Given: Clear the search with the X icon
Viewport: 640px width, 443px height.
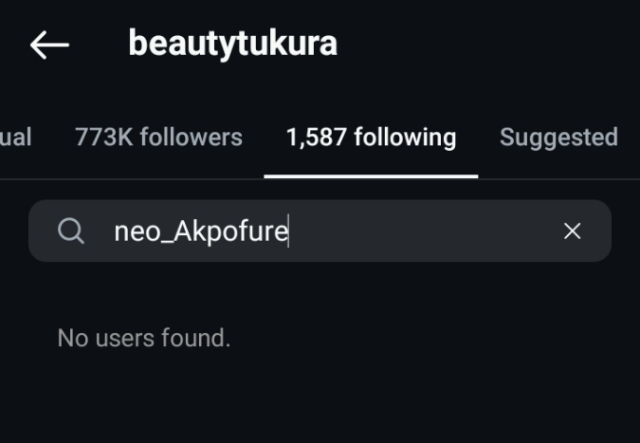Looking at the screenshot, I should coord(572,232).
